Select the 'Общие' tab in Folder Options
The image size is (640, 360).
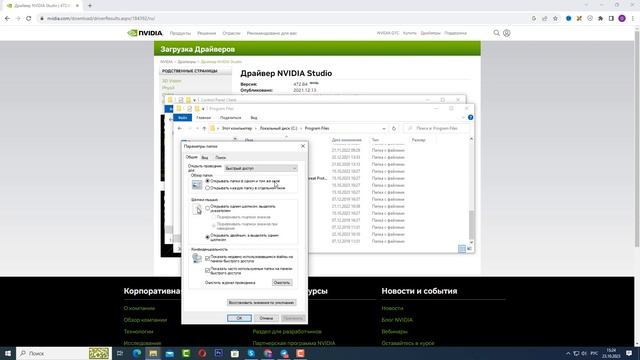coord(191,157)
